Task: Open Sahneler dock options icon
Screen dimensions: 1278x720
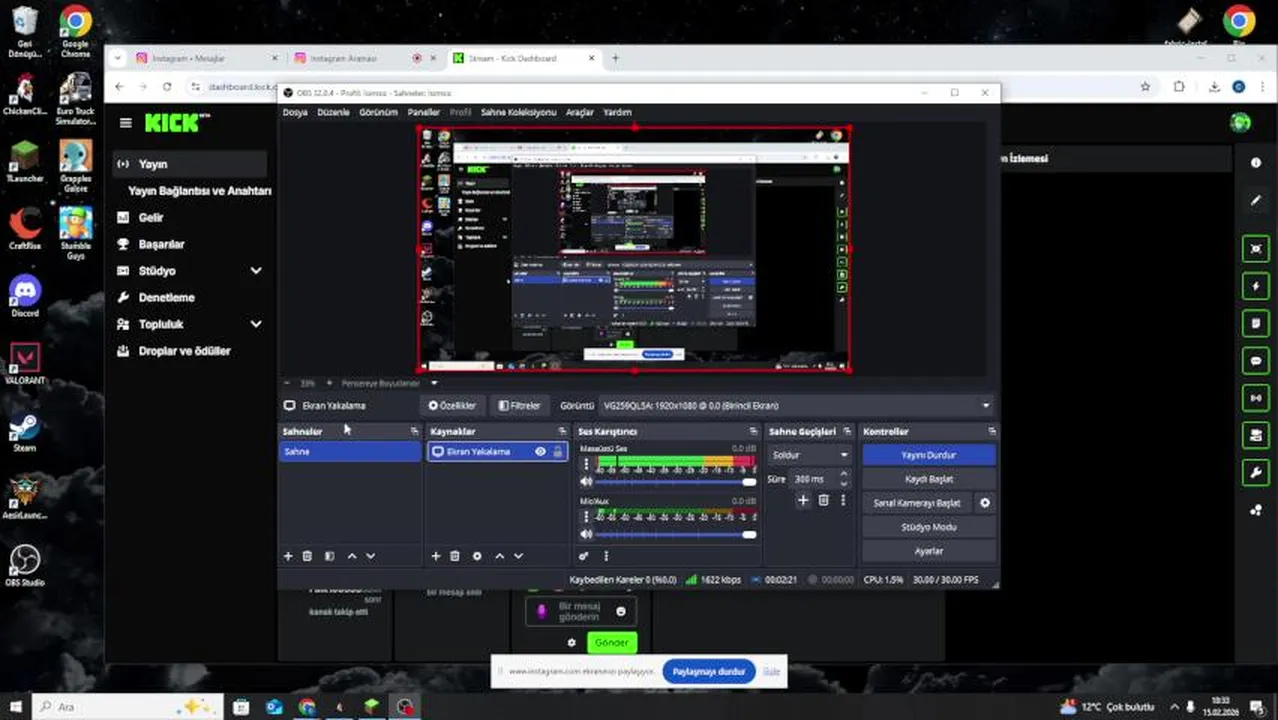Action: [414, 431]
